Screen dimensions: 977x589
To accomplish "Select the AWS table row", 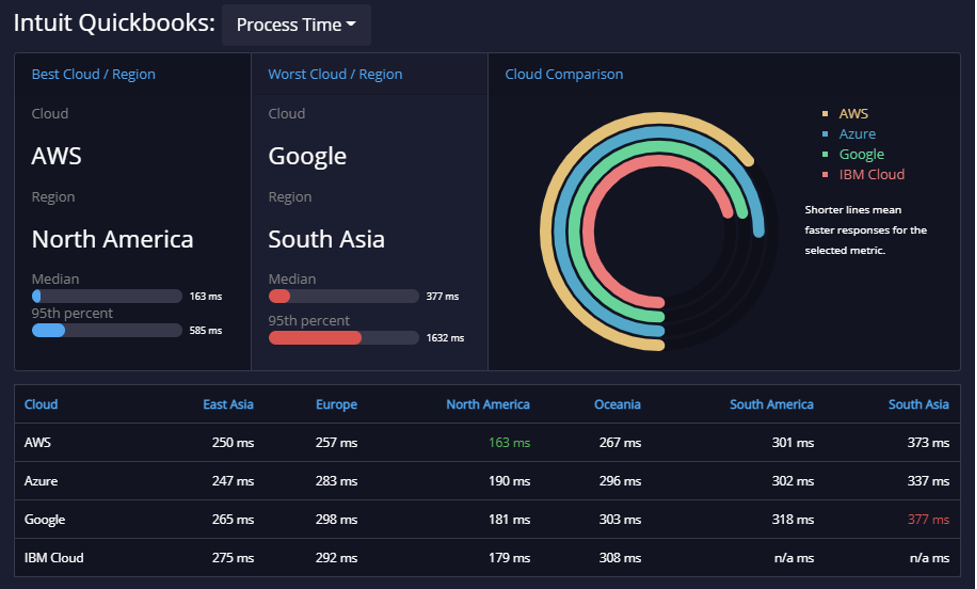I will (x=487, y=443).
